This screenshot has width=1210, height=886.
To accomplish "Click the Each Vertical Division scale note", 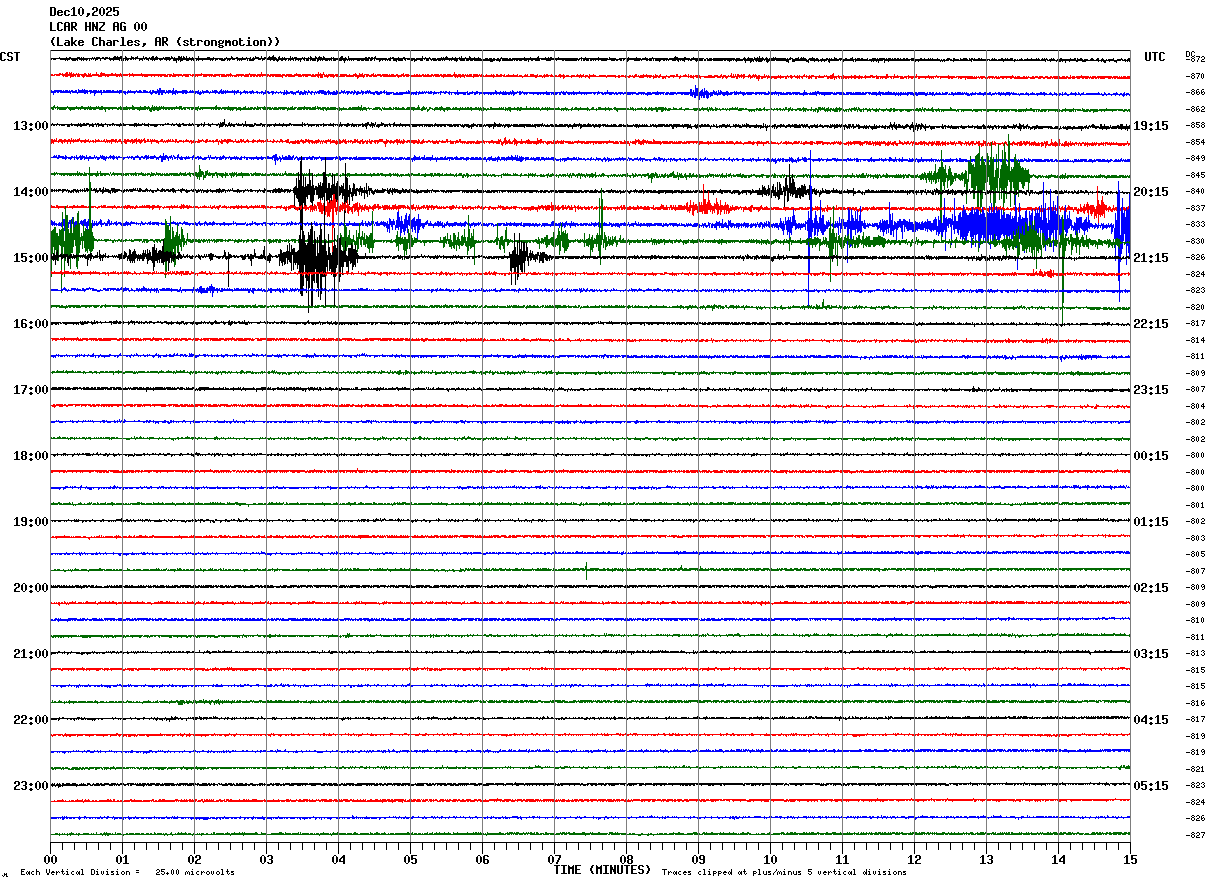I will click(x=127, y=873).
